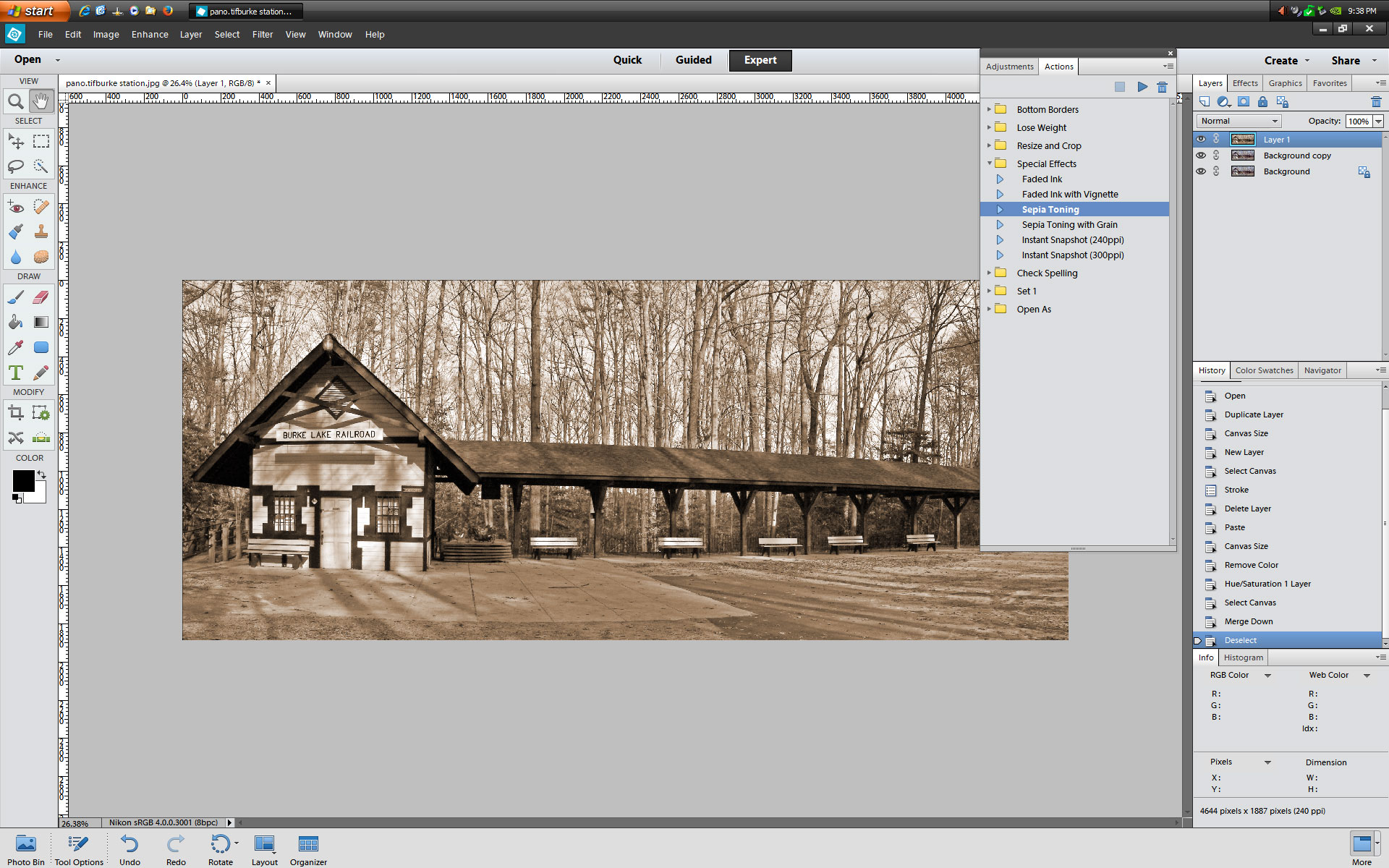Viewport: 1389px width, 868px height.
Task: Switch to Quick editing mode
Action: (x=626, y=60)
